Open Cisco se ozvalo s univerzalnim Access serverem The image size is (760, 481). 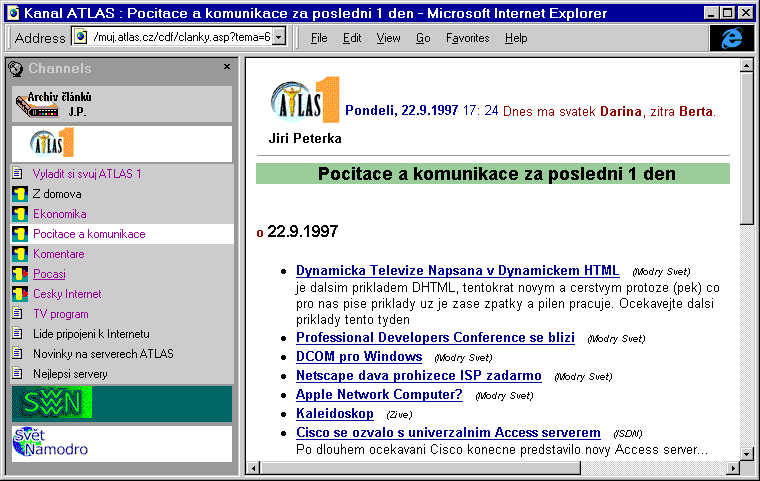(x=448, y=432)
